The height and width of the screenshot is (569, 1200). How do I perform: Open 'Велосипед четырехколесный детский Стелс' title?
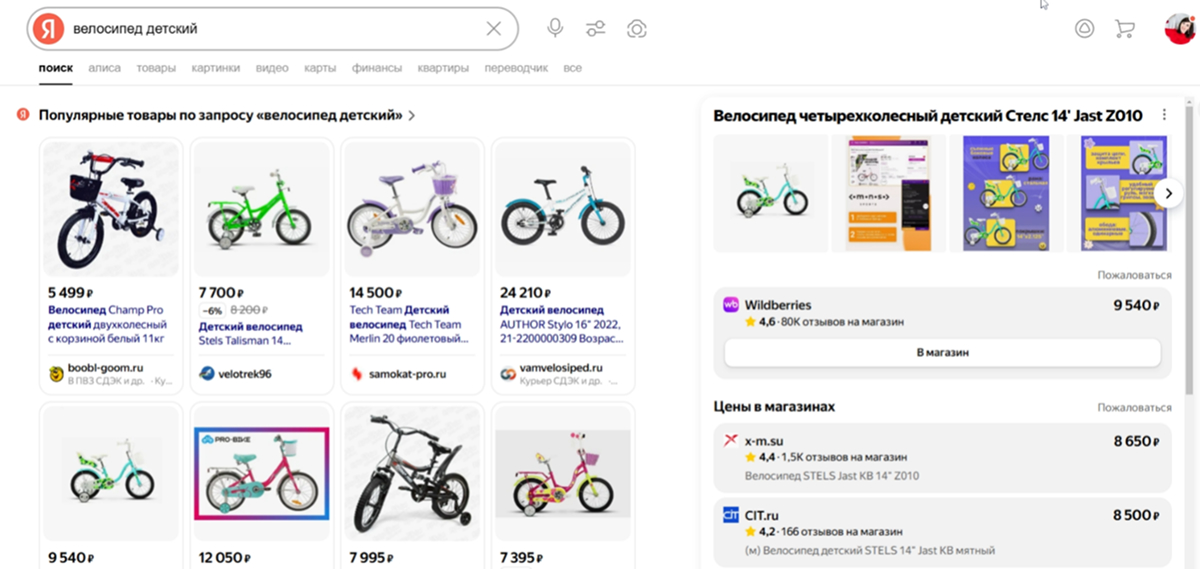point(928,115)
